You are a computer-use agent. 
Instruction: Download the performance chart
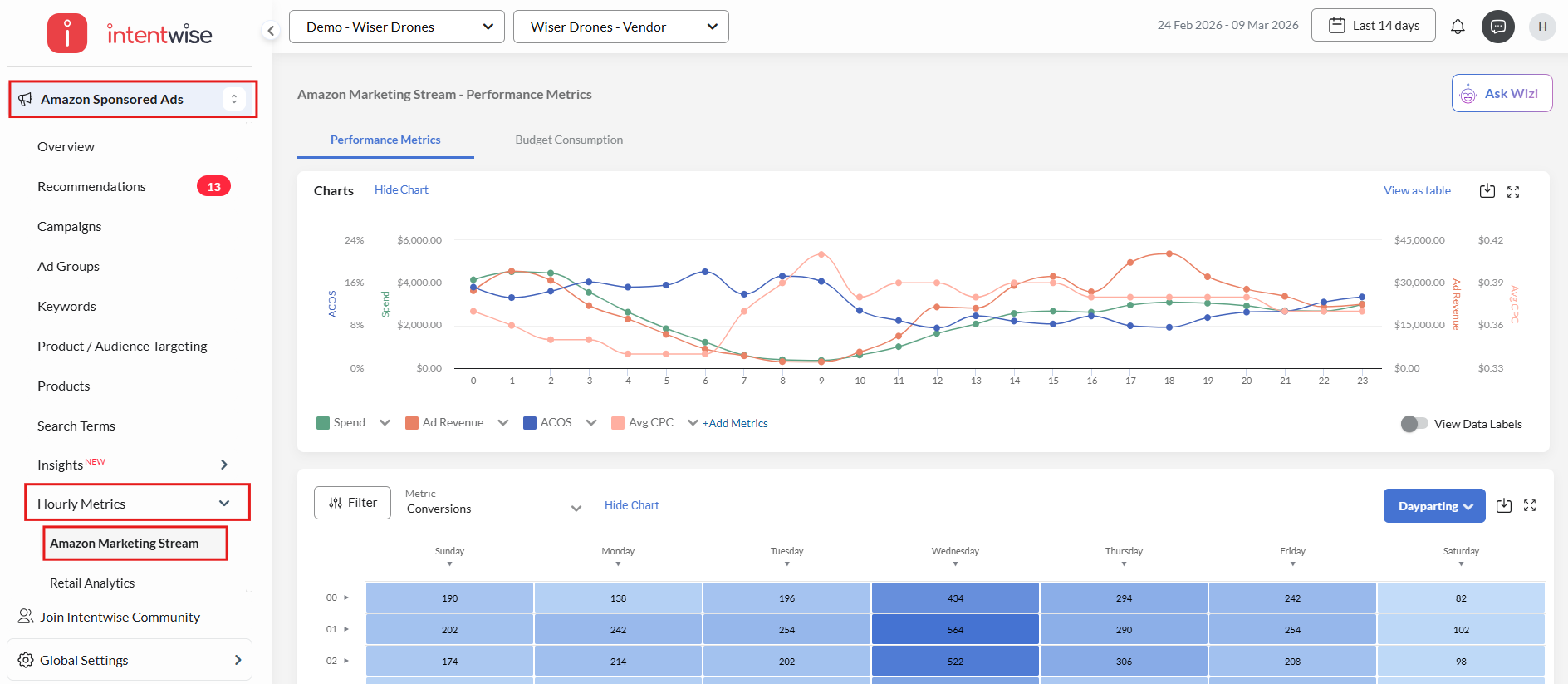[1487, 191]
